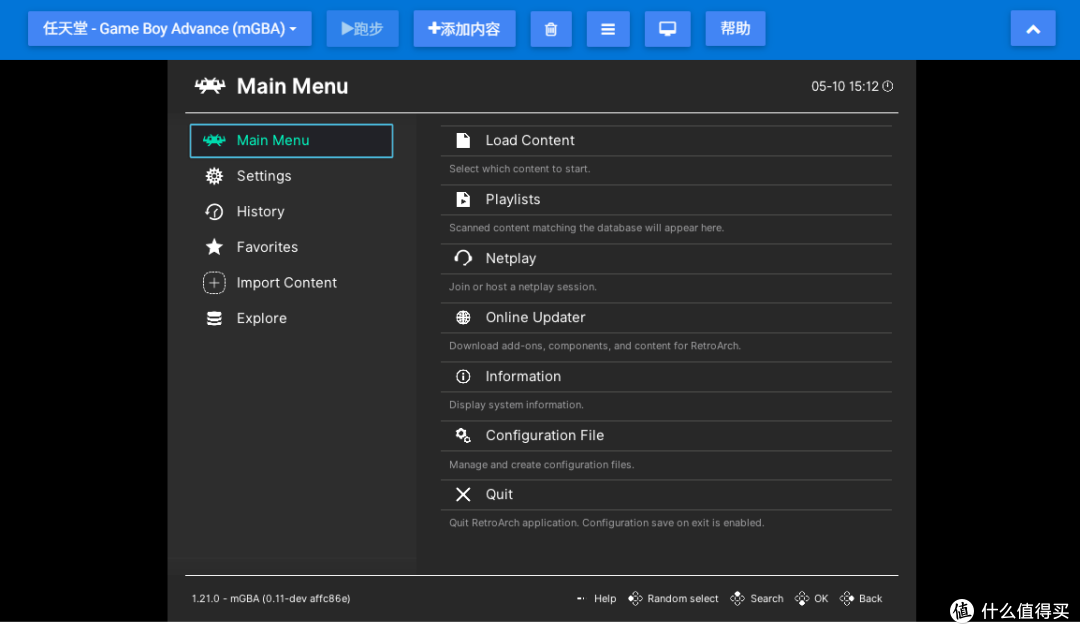Click the Online Updater globe icon
Viewport: 1080px width, 634px height.
tap(463, 318)
